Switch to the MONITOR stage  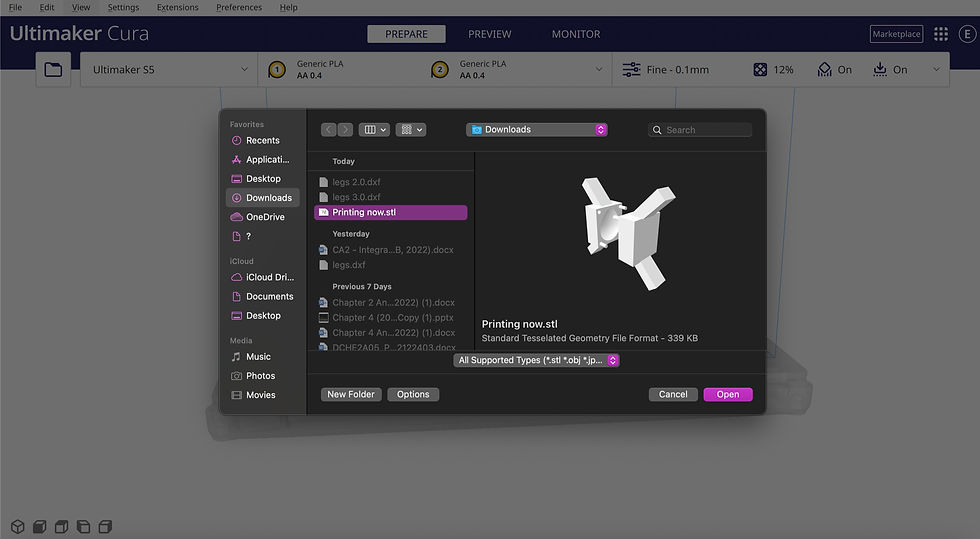[x=576, y=34]
